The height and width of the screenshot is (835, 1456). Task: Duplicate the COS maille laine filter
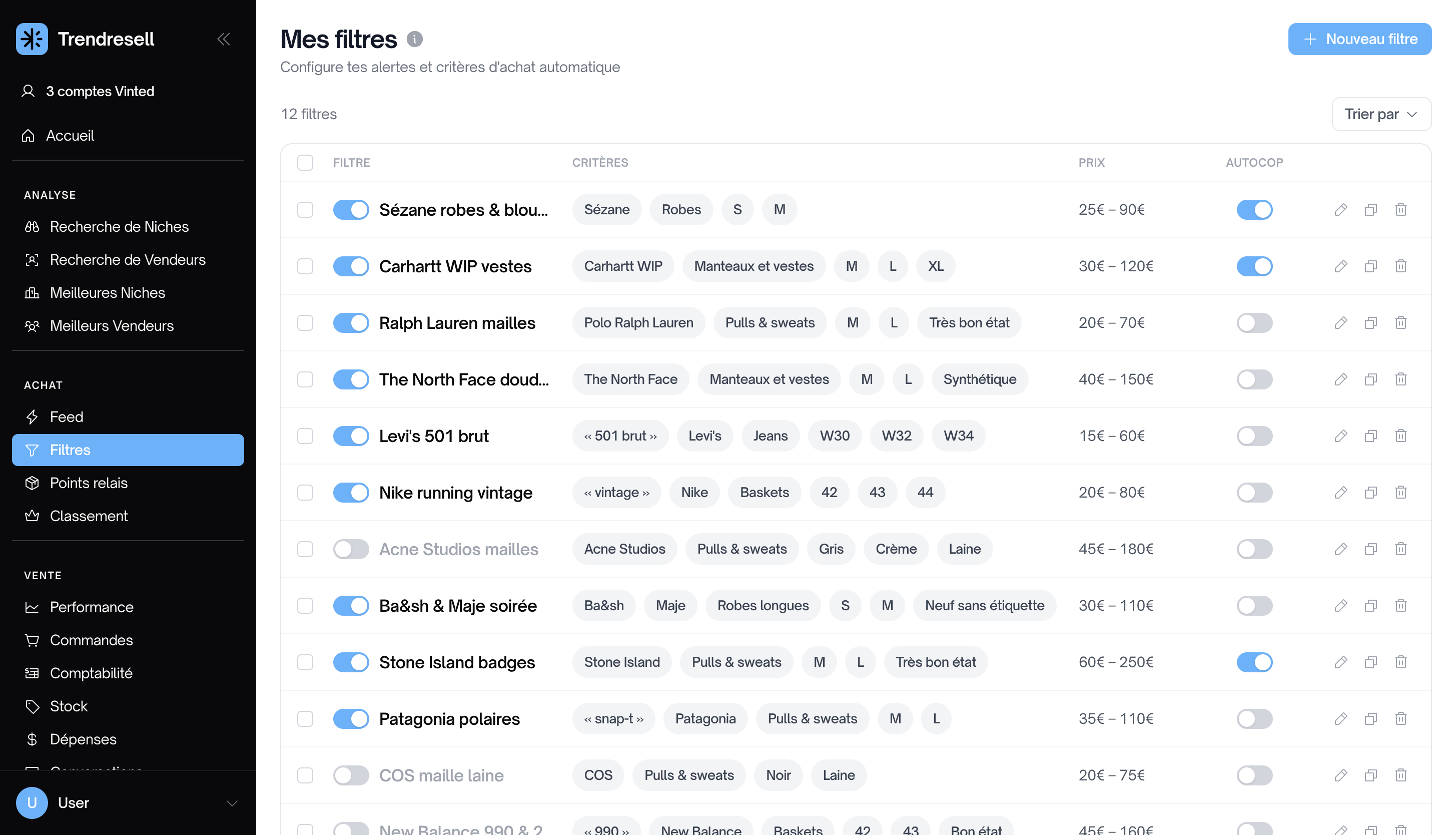pos(1370,775)
